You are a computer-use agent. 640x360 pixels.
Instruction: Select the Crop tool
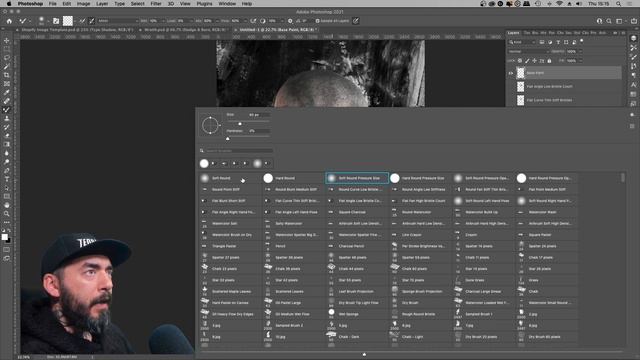point(7,75)
